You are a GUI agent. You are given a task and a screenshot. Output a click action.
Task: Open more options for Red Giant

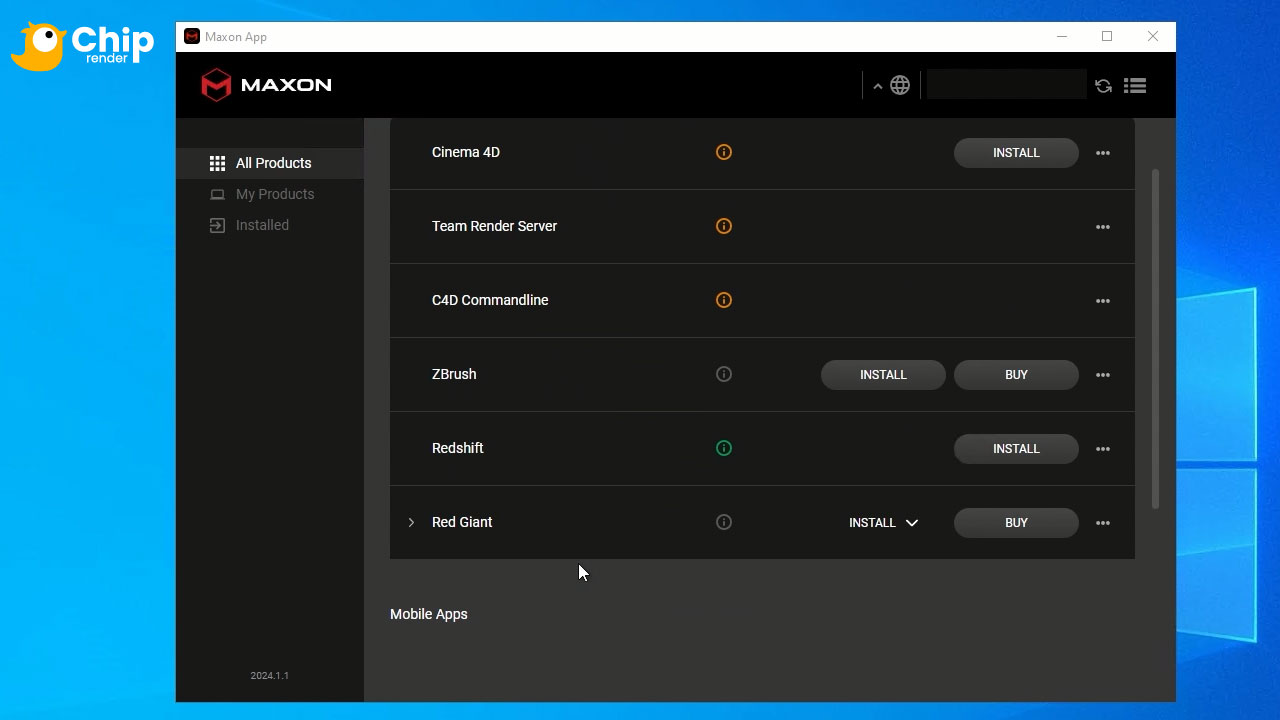coord(1103,523)
